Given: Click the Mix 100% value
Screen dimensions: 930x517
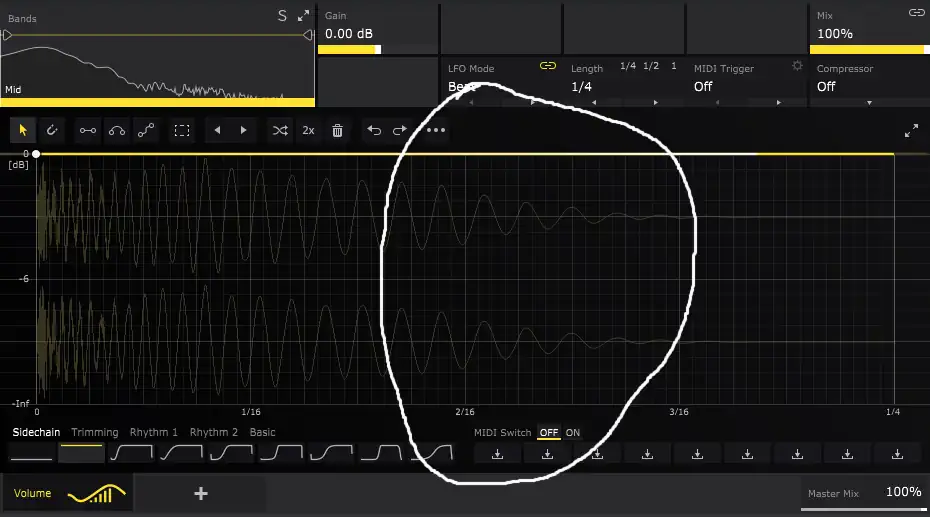Looking at the screenshot, I should point(835,34).
